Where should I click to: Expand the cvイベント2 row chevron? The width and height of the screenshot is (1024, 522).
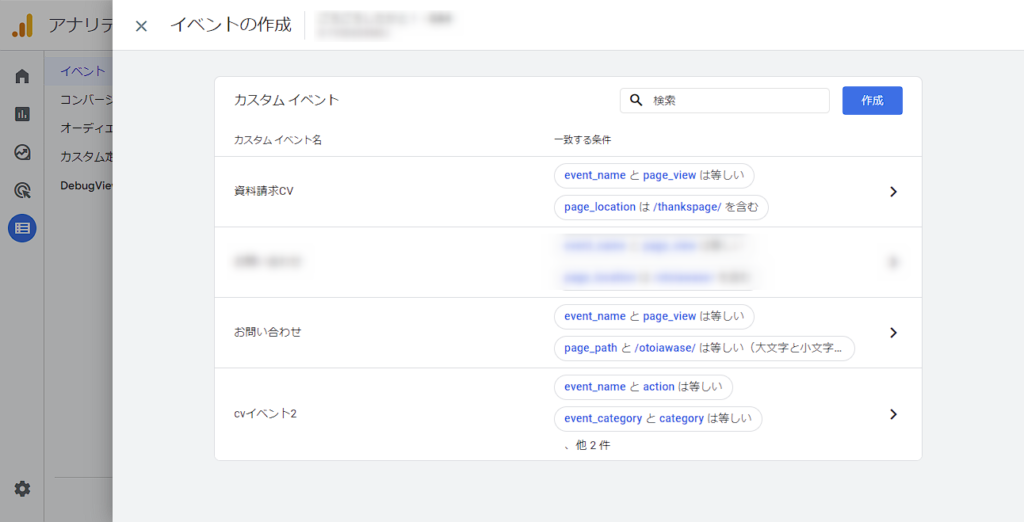(x=893, y=414)
